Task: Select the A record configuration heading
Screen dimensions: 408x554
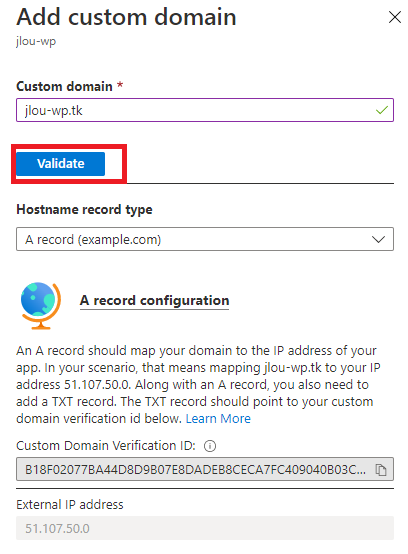Action: click(154, 301)
